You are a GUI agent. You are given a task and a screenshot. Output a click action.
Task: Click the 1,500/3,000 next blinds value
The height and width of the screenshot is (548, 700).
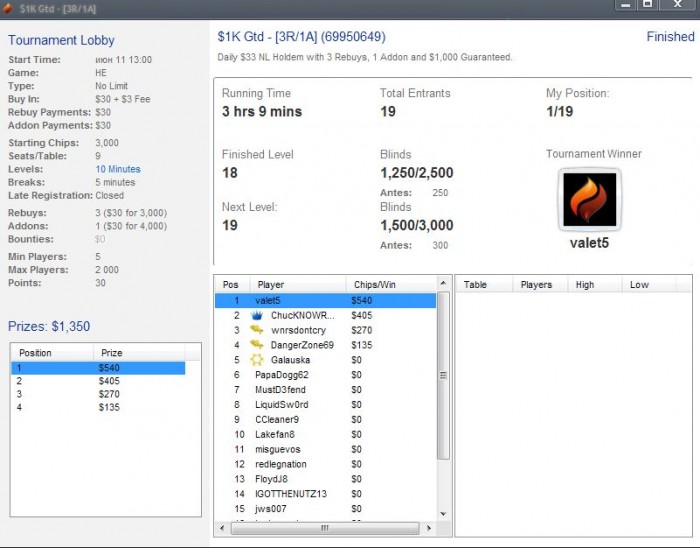point(417,225)
